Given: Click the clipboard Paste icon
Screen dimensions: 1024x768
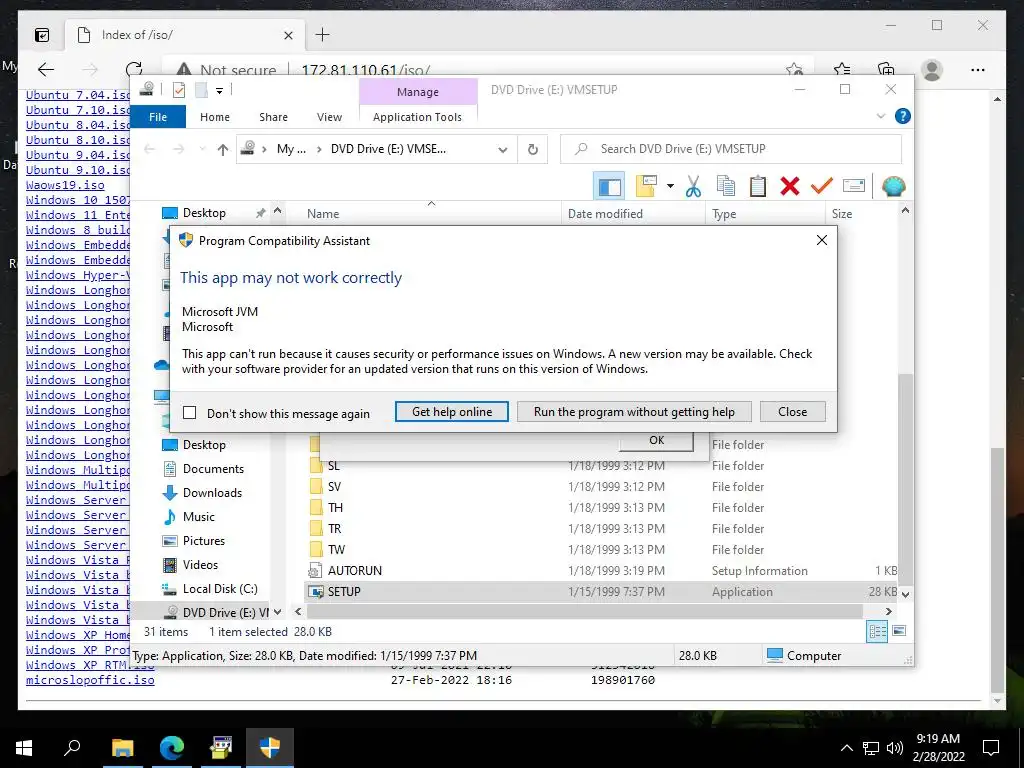Looking at the screenshot, I should coord(758,186).
